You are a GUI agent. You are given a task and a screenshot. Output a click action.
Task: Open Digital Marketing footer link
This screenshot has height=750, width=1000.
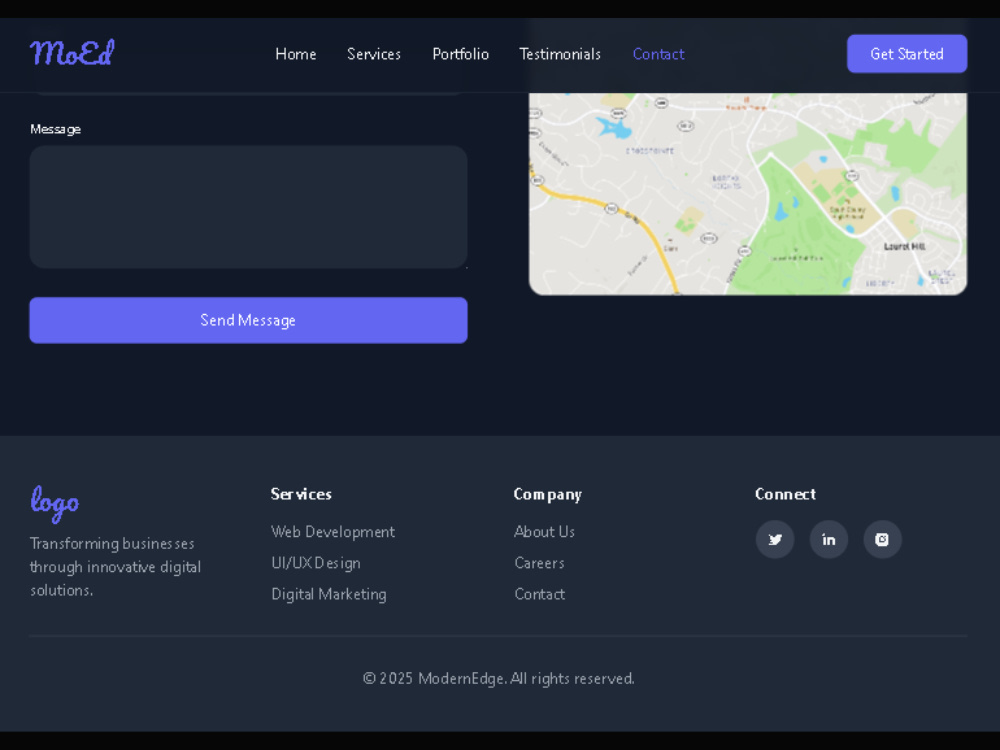[x=328, y=594]
